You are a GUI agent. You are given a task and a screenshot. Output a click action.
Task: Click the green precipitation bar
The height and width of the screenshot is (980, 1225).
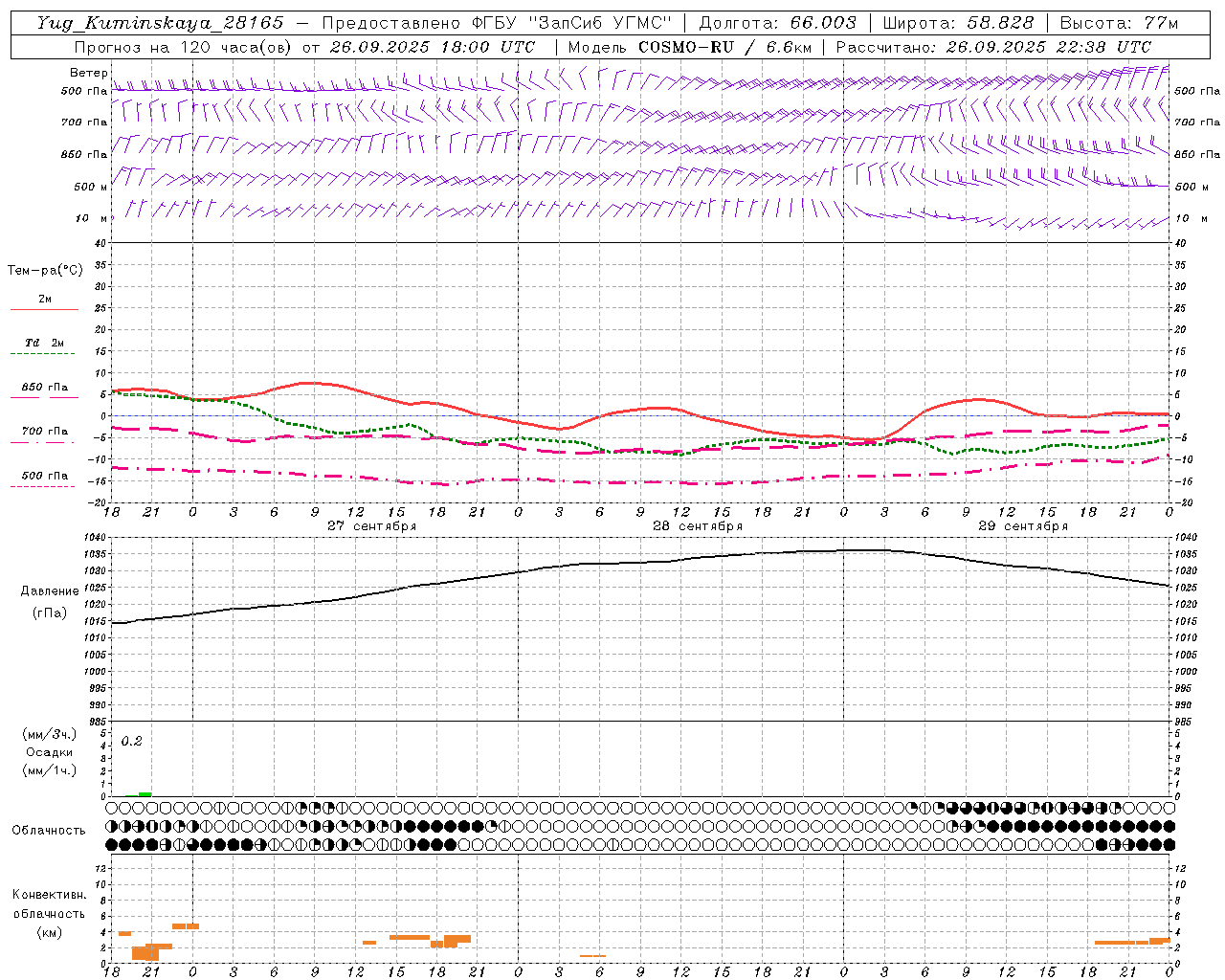pyautogui.click(x=145, y=793)
